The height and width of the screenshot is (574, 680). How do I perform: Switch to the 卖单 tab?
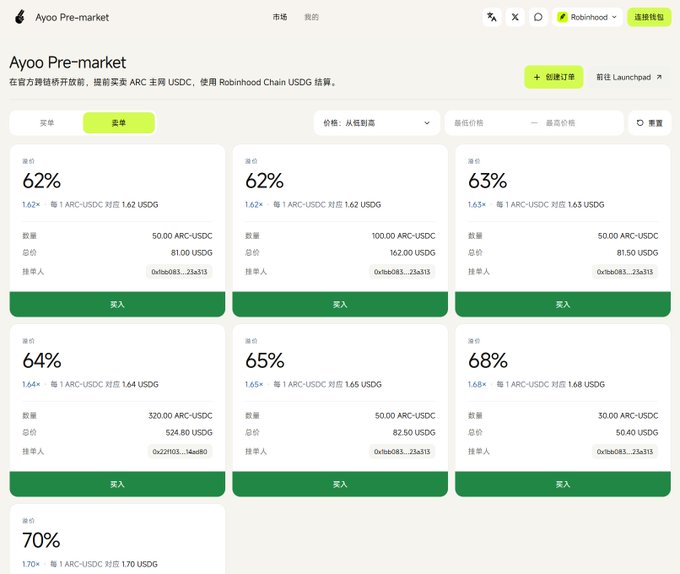click(x=119, y=123)
